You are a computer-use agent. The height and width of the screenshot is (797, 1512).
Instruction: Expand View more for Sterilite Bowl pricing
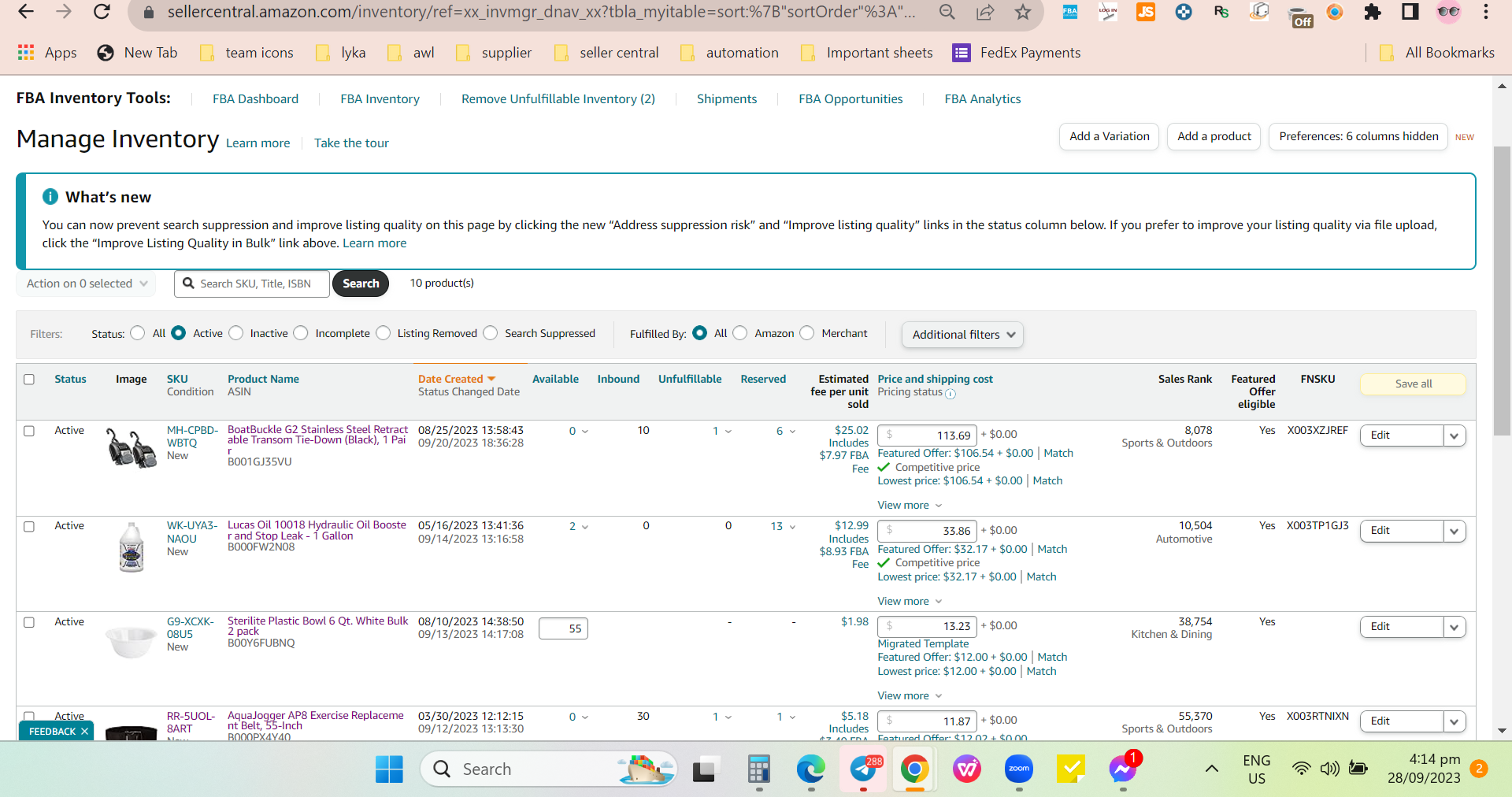click(910, 696)
